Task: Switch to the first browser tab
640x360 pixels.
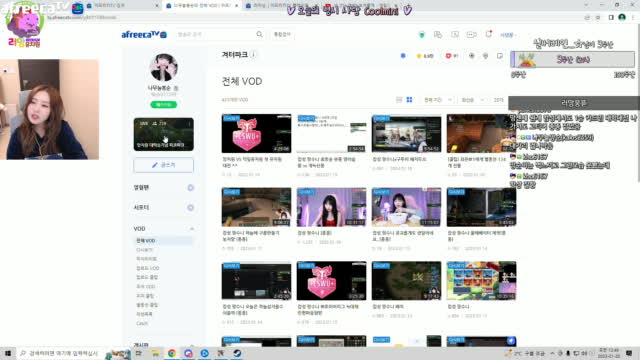Action: [x=122, y=6]
